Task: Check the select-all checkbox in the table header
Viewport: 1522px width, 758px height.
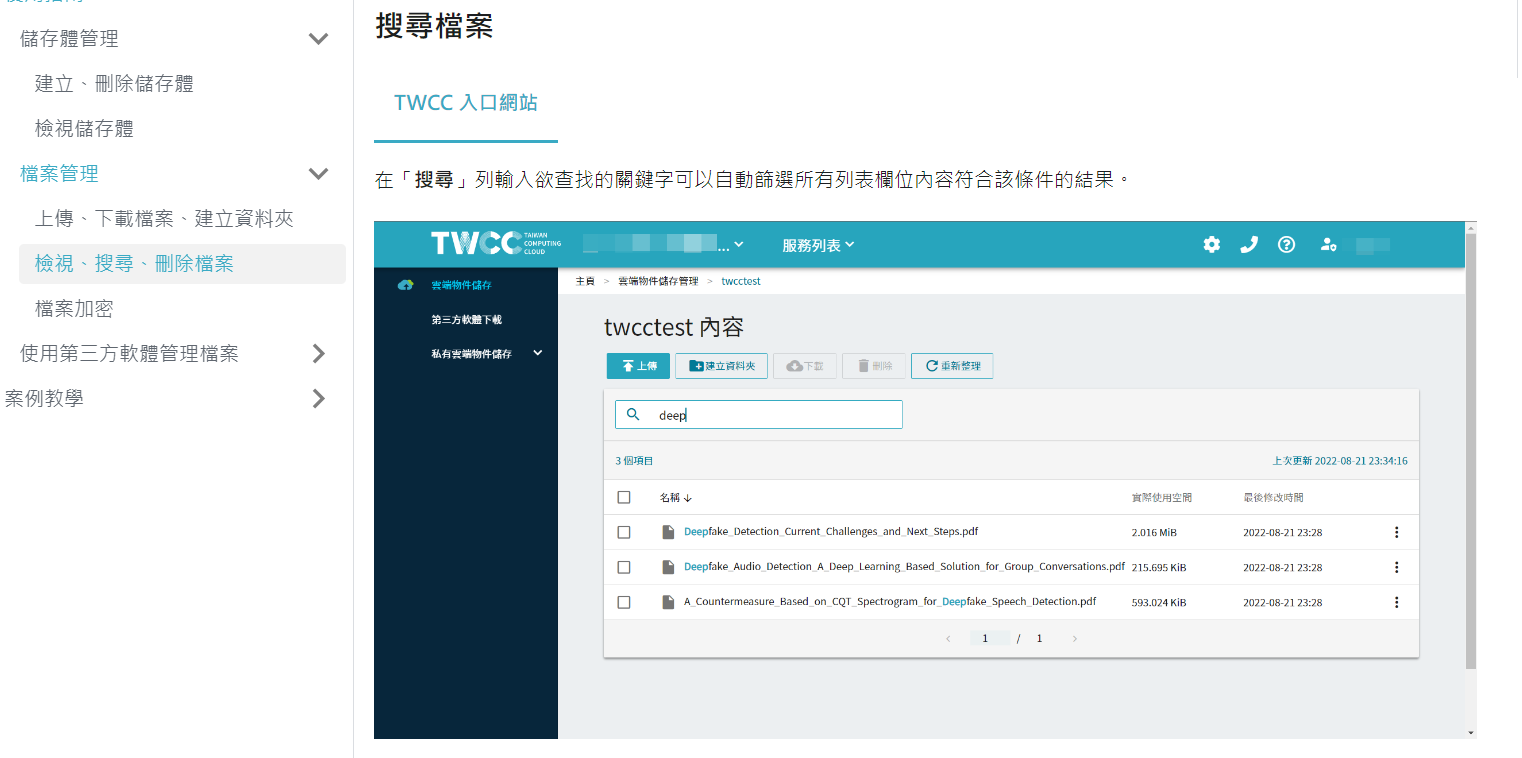Action: point(624,497)
